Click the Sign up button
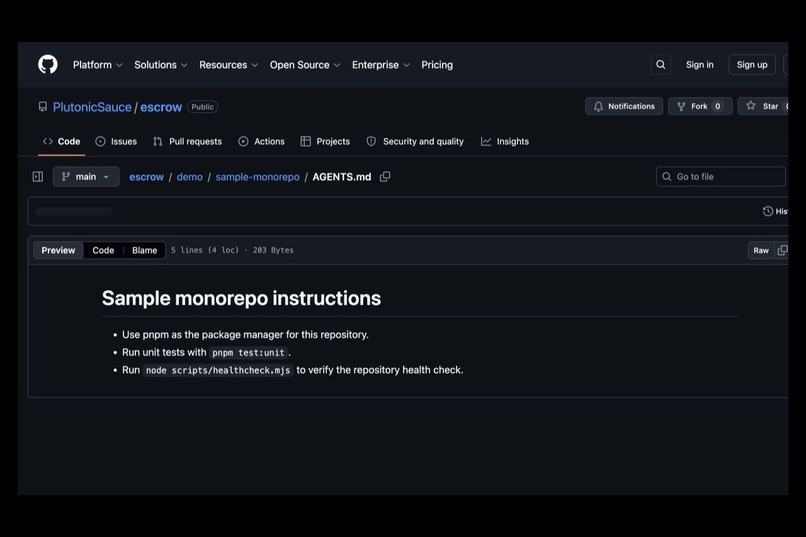The height and width of the screenshot is (537, 806). tap(752, 65)
